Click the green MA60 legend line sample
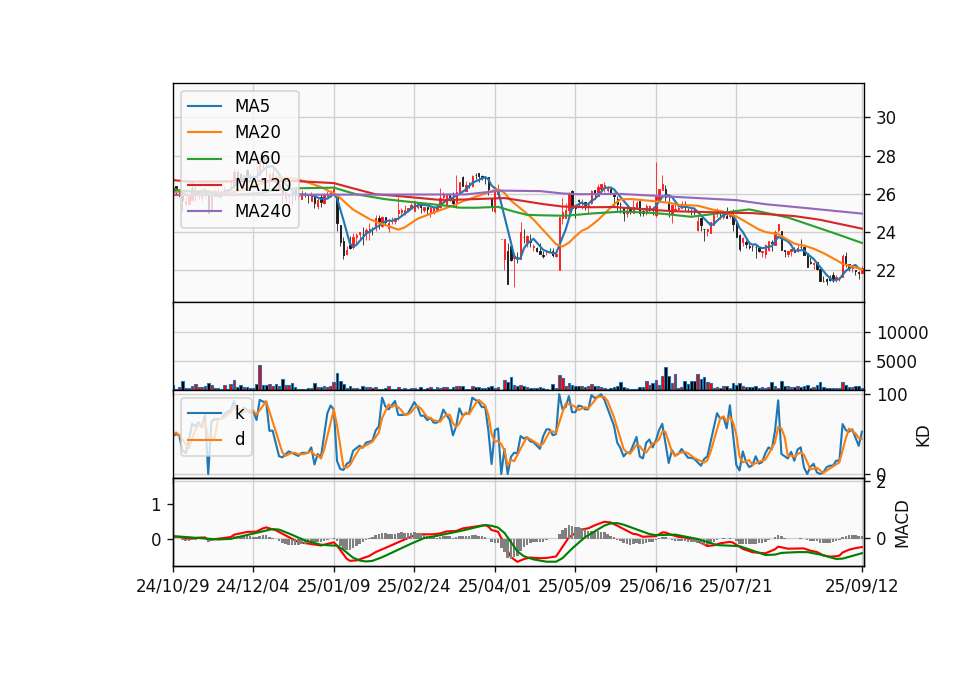Image resolution: width=960 pixels, height=690 pixels. 204,159
